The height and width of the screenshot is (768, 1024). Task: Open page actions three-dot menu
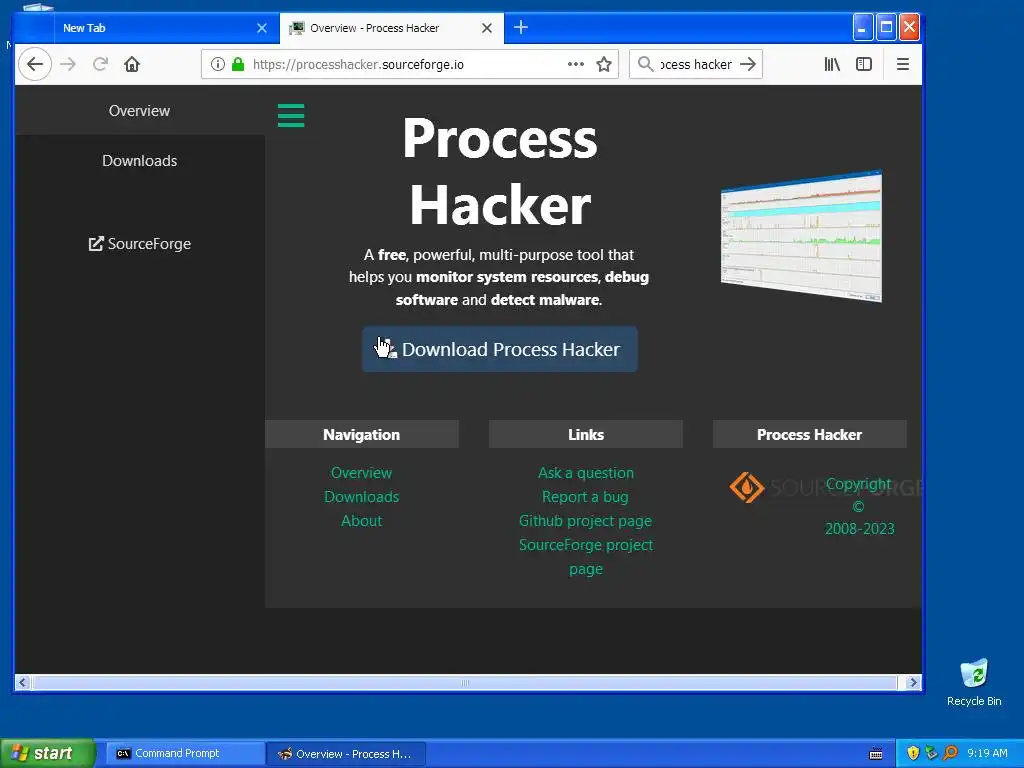[x=575, y=64]
